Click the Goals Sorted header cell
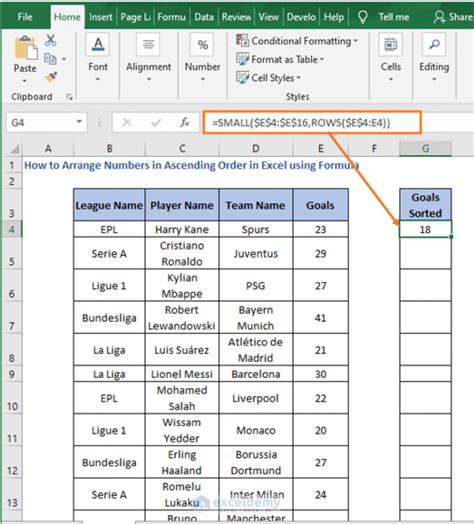 coord(425,205)
